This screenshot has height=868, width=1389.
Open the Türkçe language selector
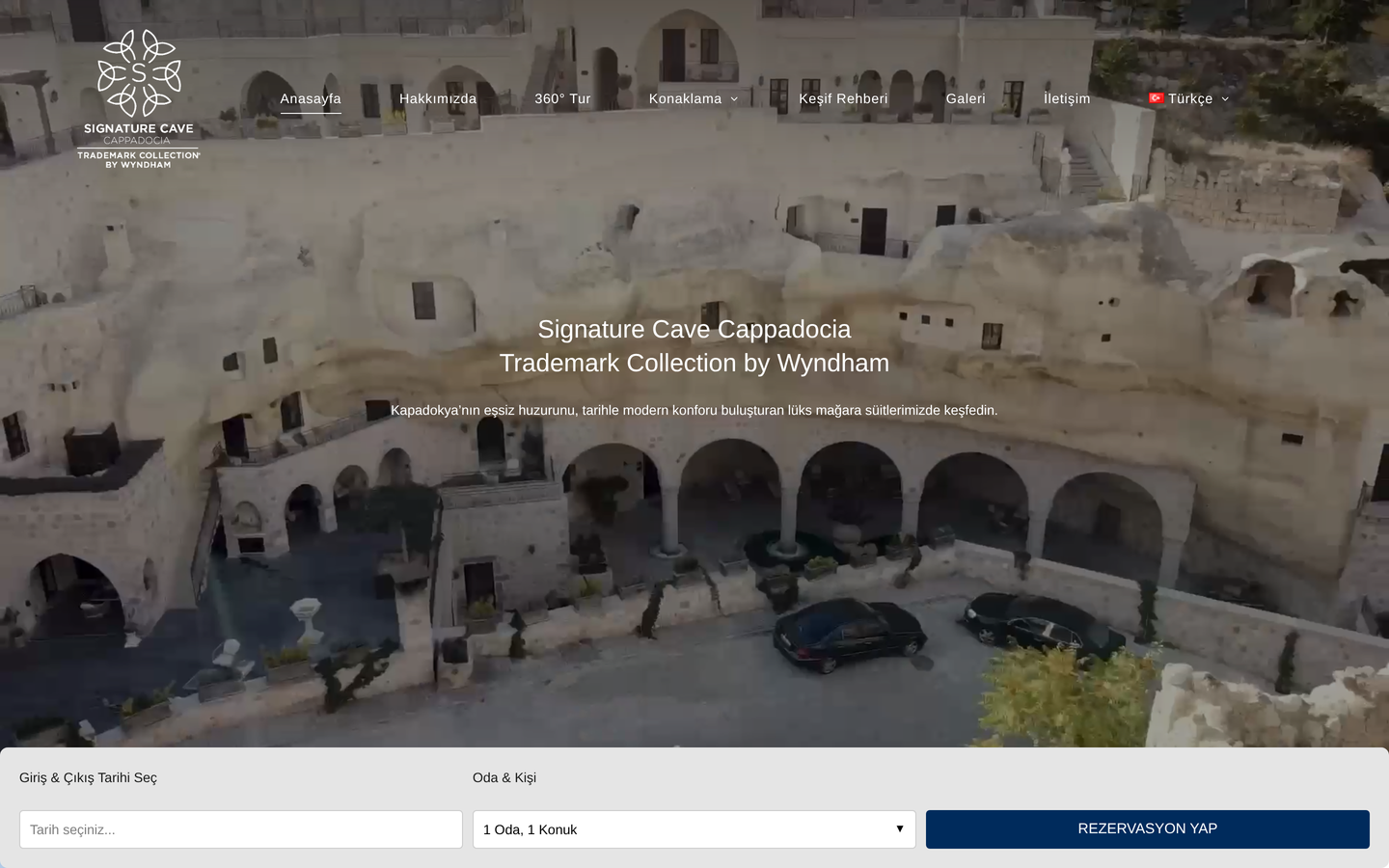pos(1189,98)
